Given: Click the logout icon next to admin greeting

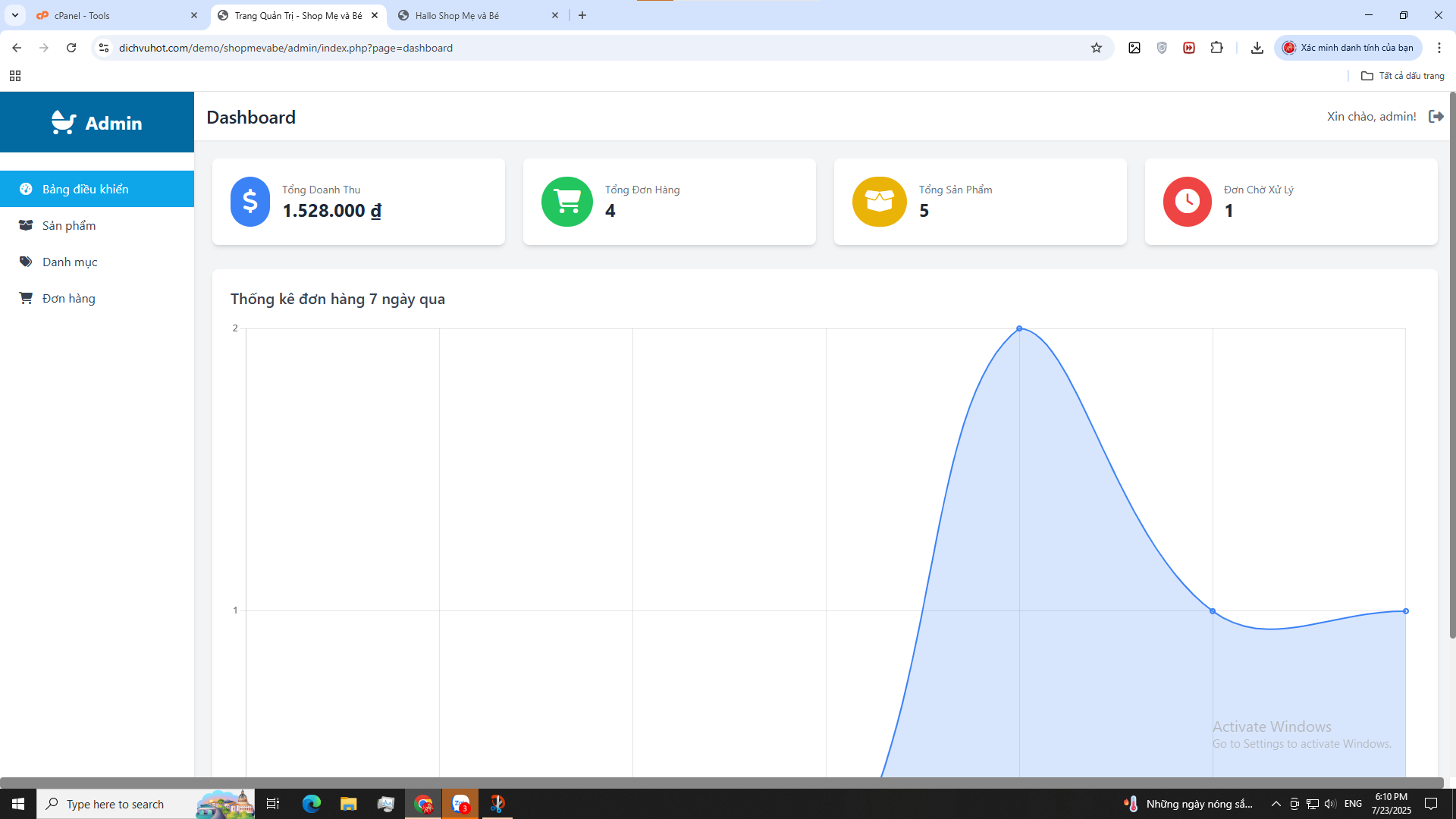Looking at the screenshot, I should pos(1436,116).
